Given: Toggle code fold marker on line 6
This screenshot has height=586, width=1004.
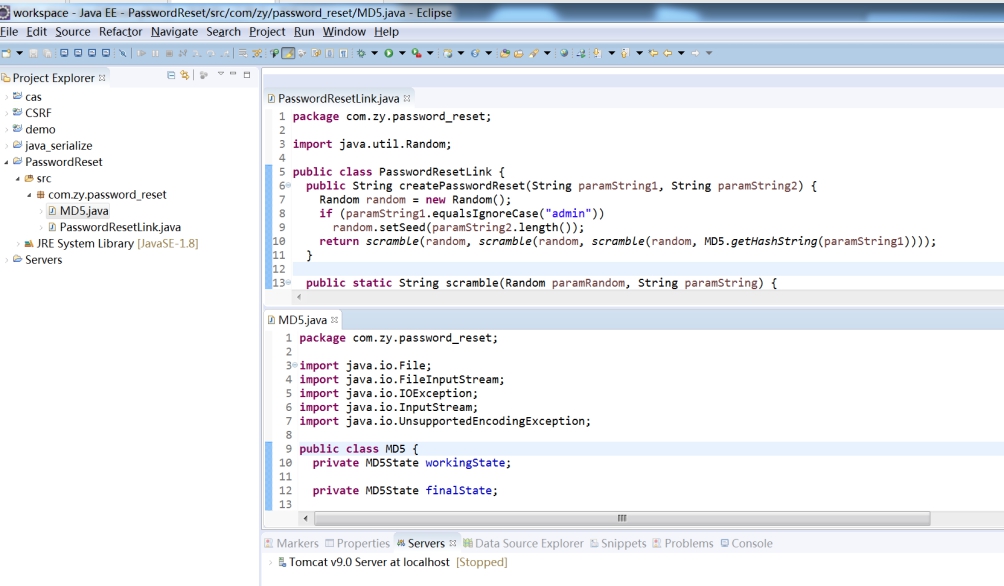Looking at the screenshot, I should click(x=288, y=186).
